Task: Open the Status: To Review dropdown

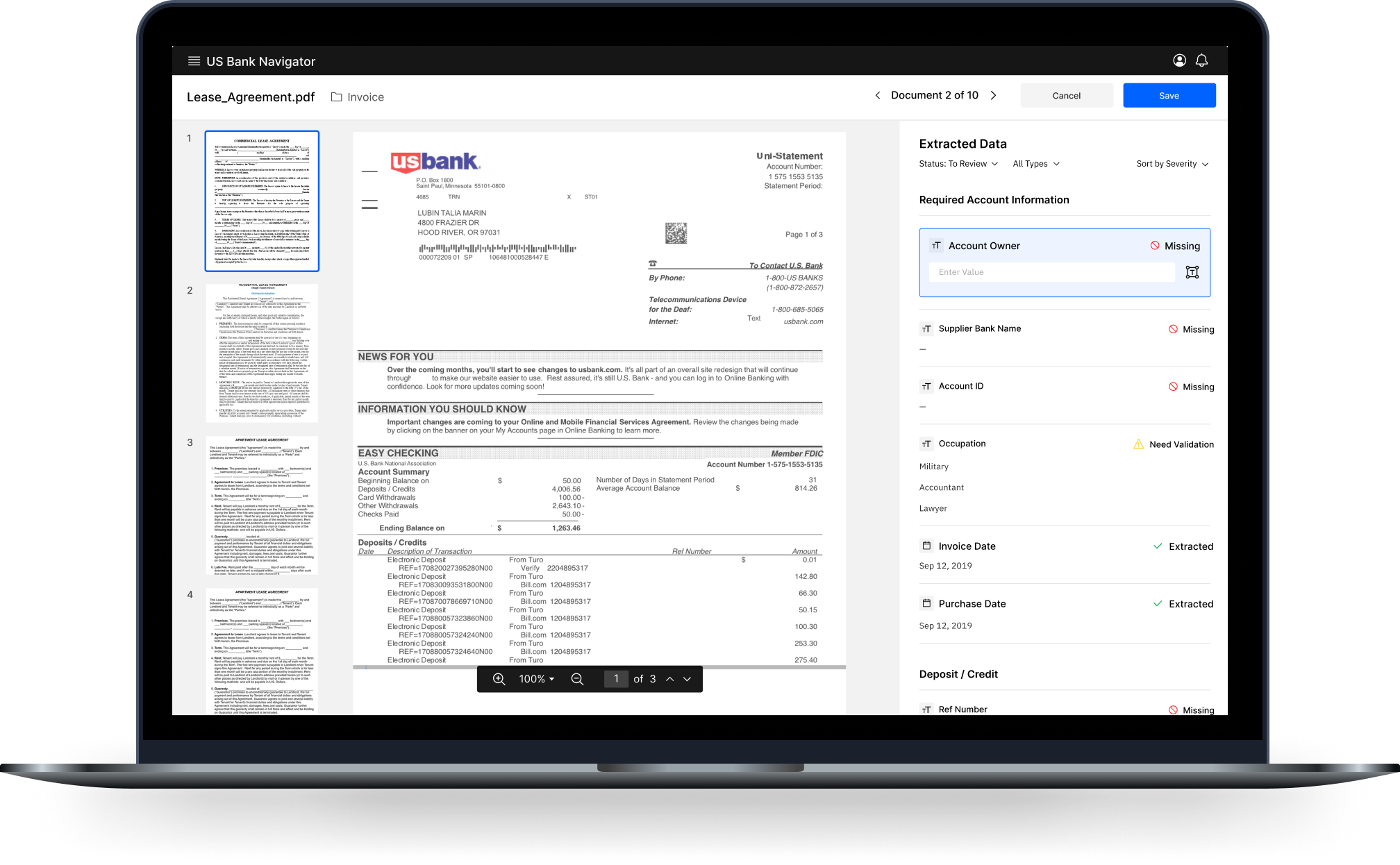Action: [x=958, y=164]
